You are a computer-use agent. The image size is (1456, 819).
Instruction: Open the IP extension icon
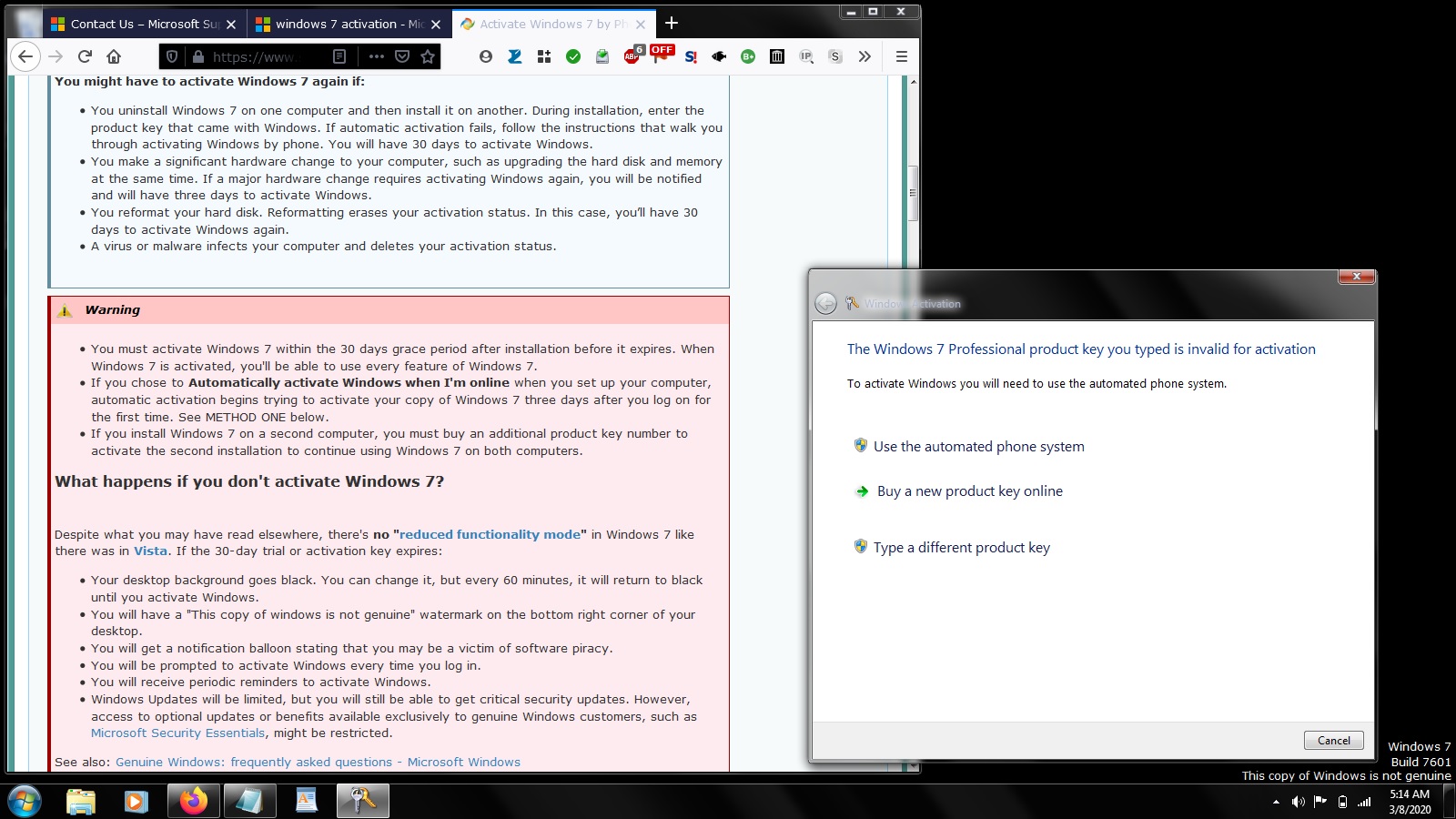tap(806, 56)
